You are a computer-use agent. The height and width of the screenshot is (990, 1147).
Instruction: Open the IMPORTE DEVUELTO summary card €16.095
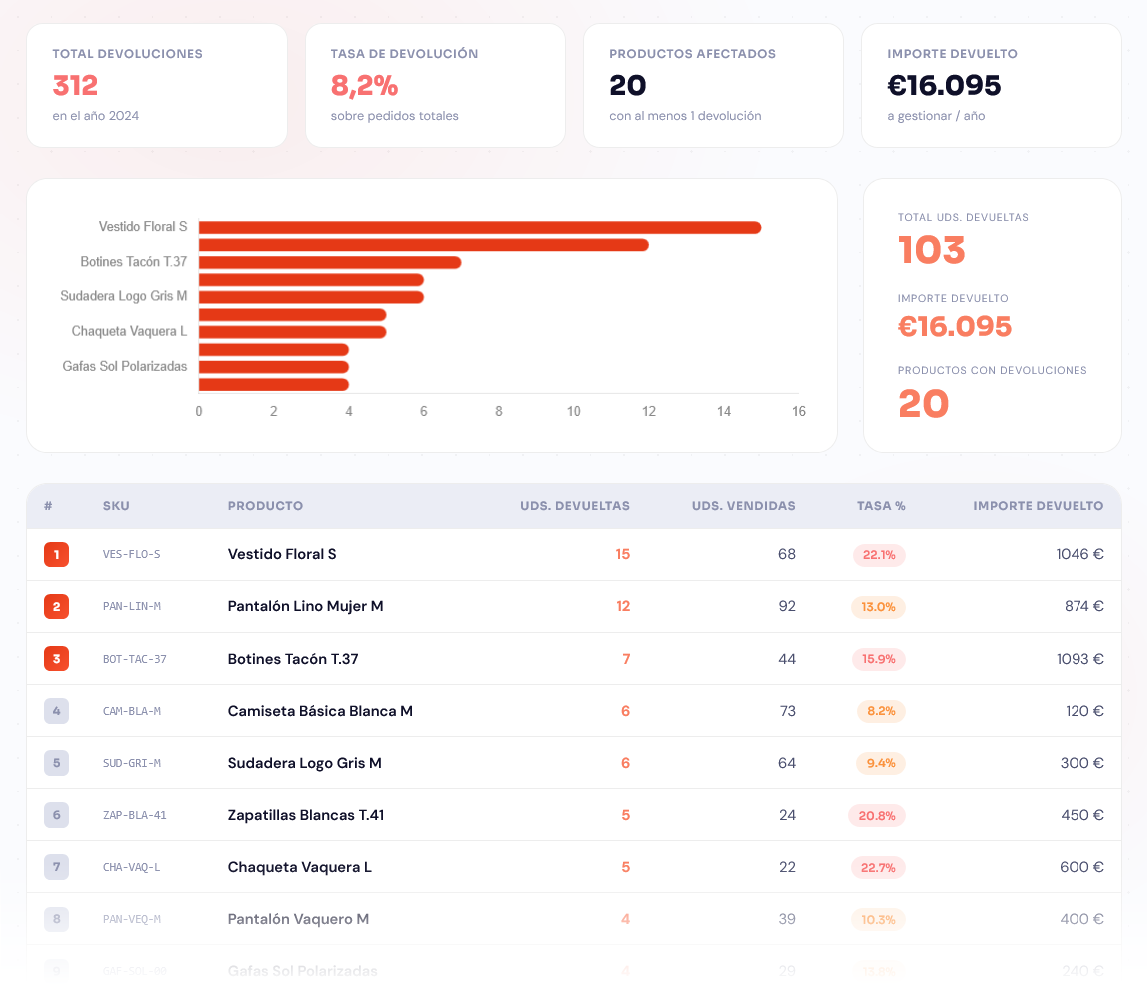click(x=991, y=85)
